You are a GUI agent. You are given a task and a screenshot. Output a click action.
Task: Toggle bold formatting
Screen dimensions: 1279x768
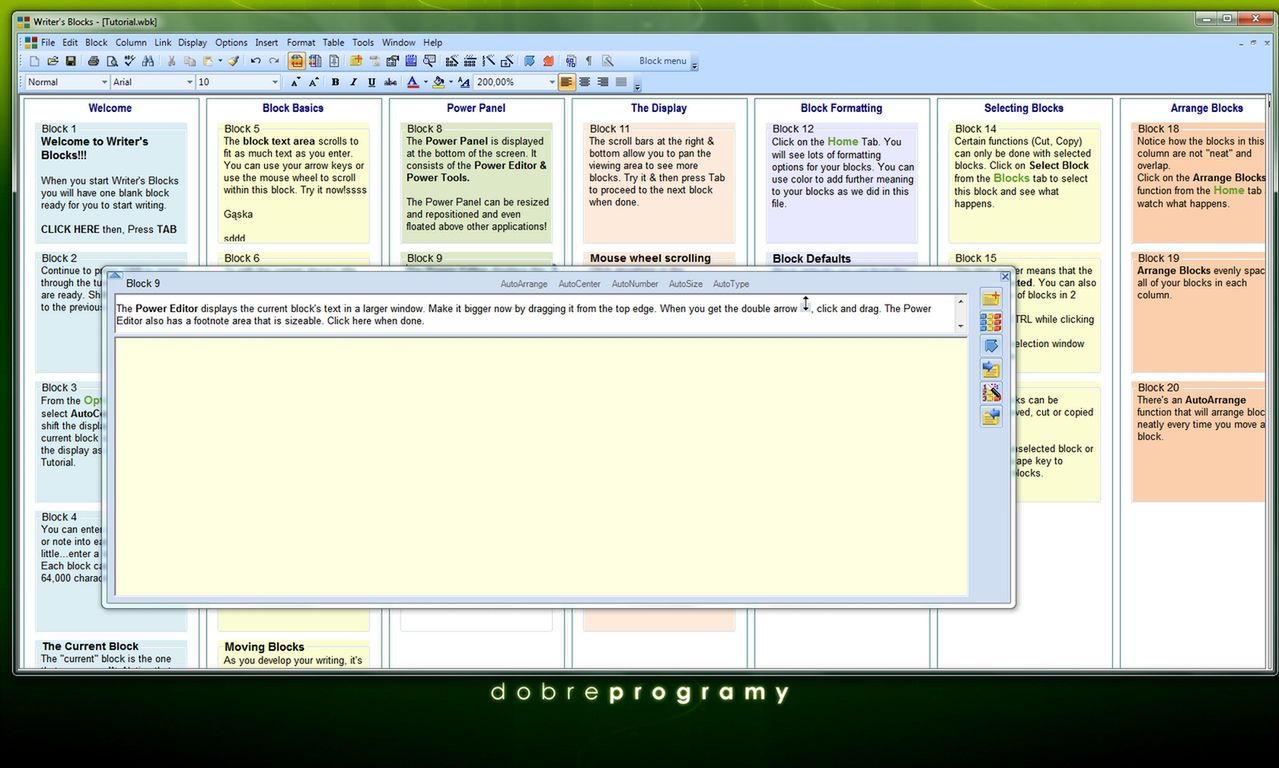[x=335, y=82]
